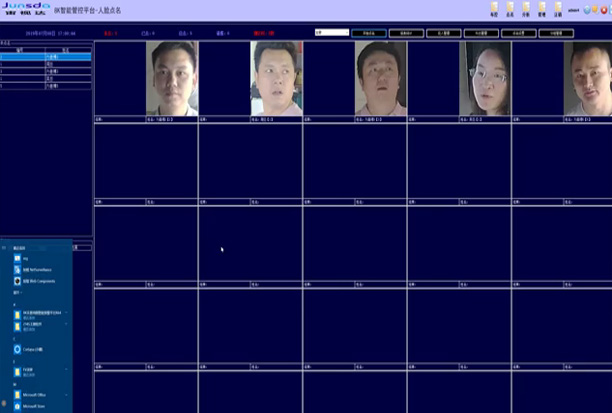Screen dimensions: 612x413
Task: Click the admin username label at top right
Action: [x=573, y=11]
